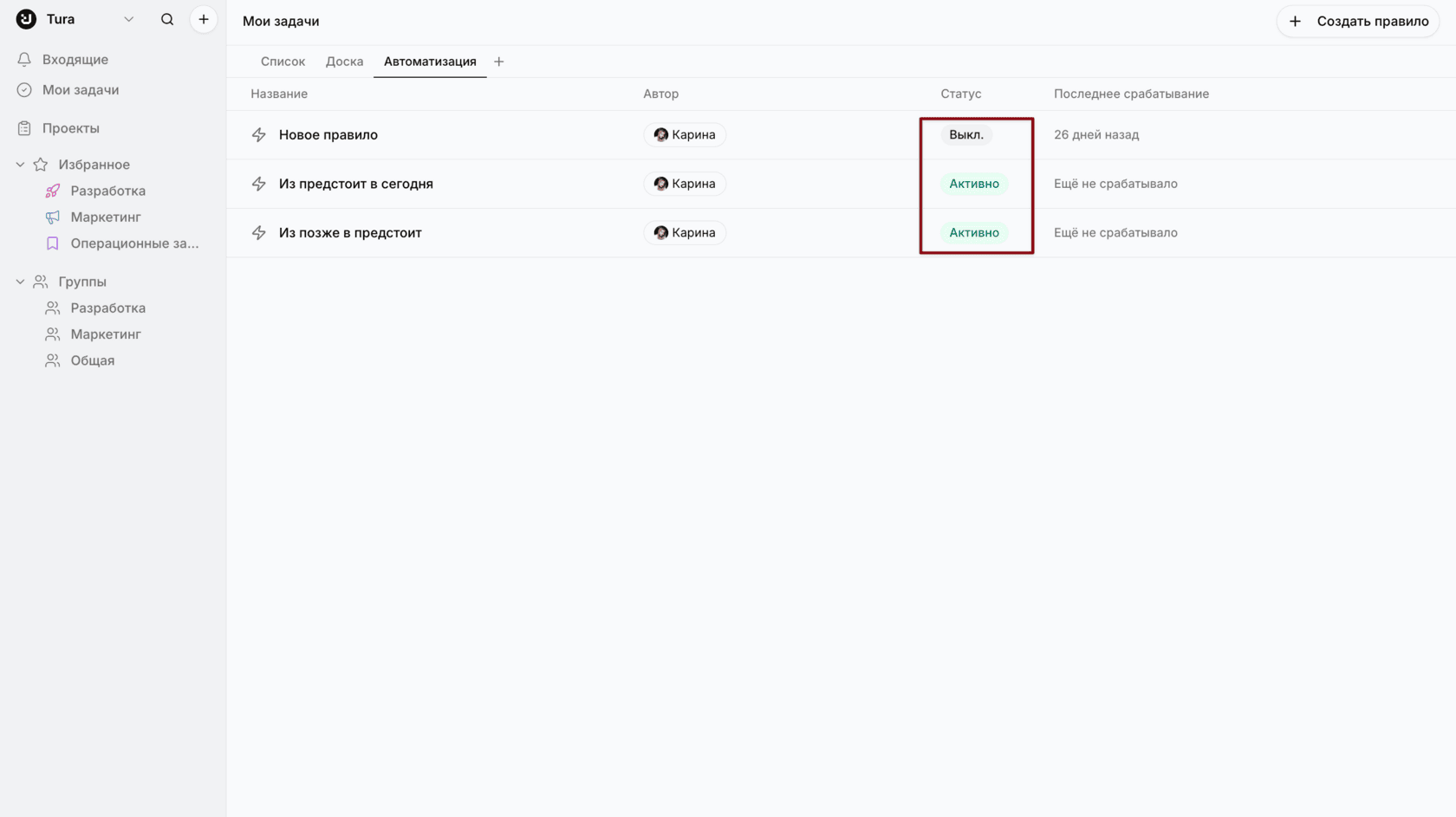Click the plus button beside search
Viewport: 1456px width, 817px height.
pyautogui.click(x=204, y=19)
